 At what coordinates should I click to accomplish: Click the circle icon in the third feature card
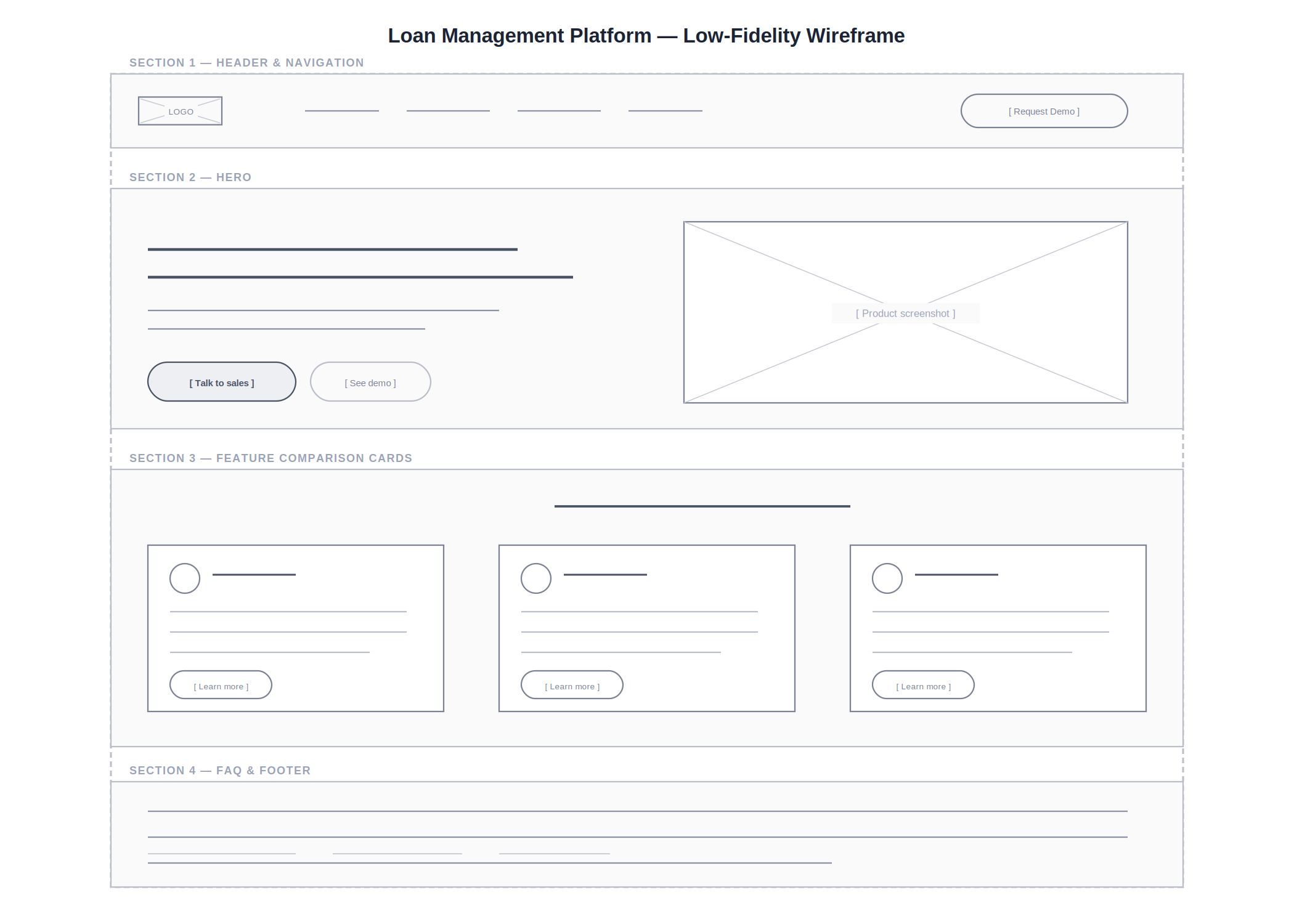[x=887, y=578]
